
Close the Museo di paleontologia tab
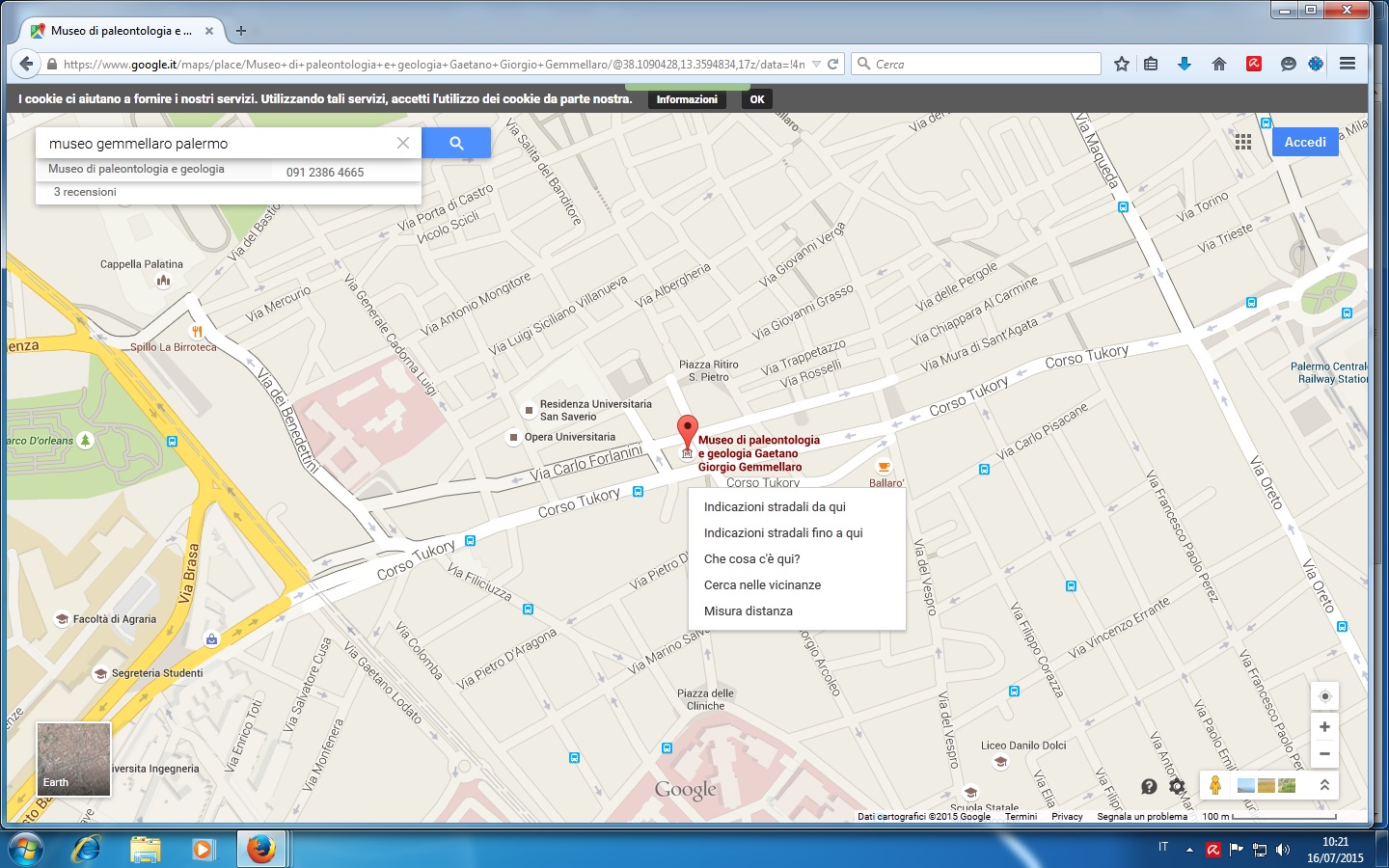[209, 31]
